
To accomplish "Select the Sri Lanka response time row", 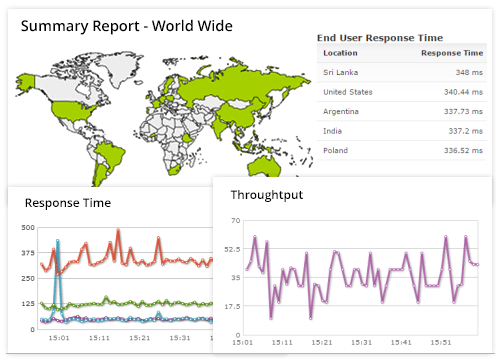I will pyautogui.click(x=402, y=72).
